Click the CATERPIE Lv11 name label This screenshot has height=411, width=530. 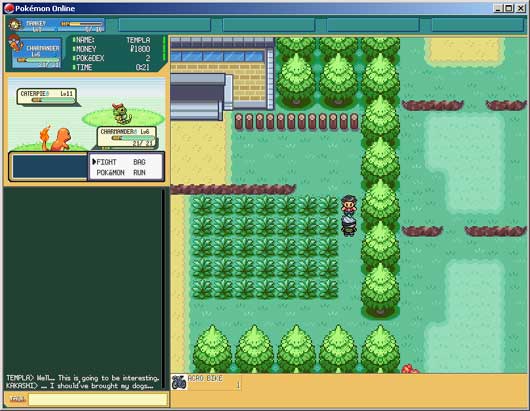coord(46,93)
